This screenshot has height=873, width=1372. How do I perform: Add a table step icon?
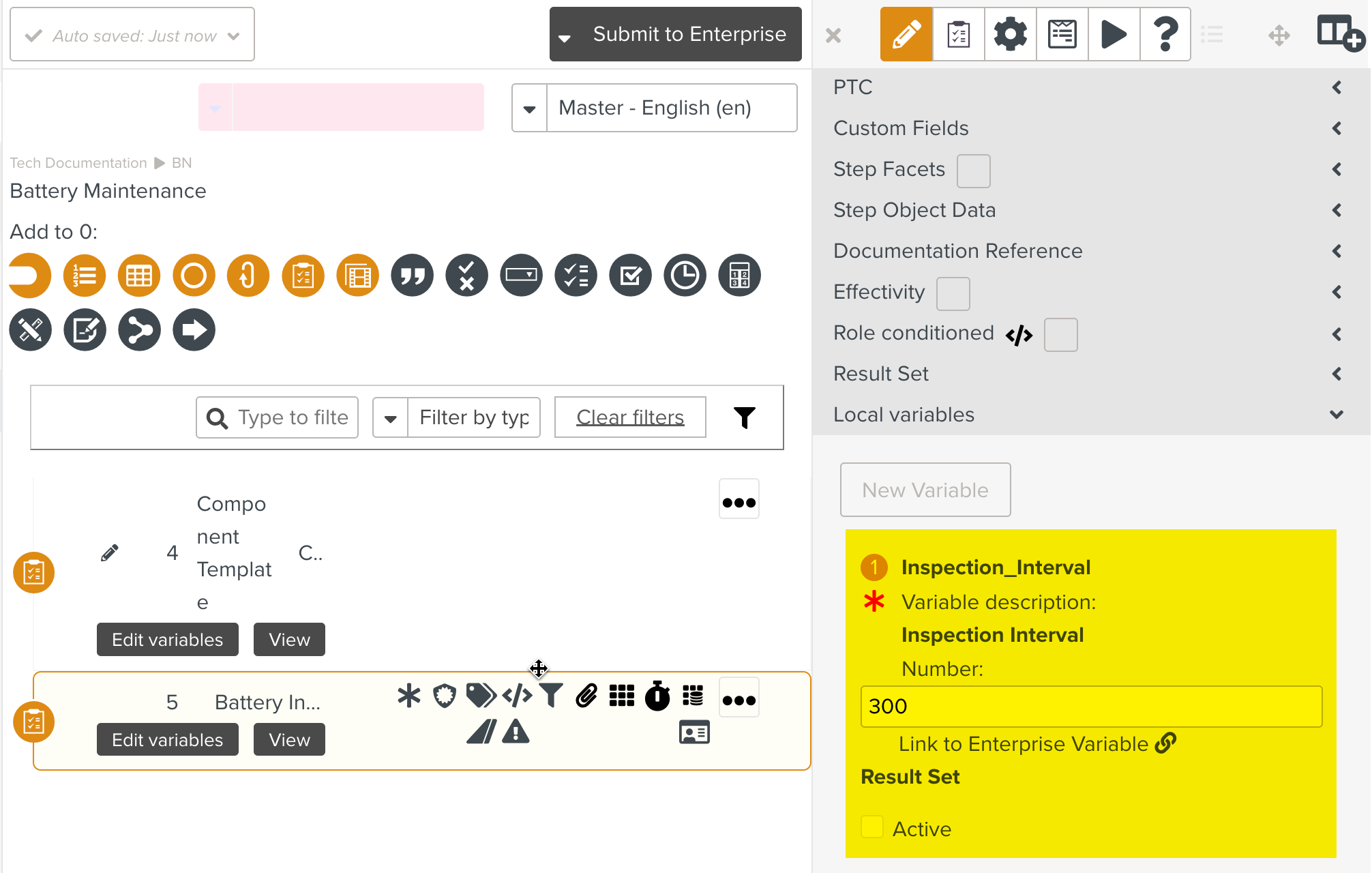(139, 276)
